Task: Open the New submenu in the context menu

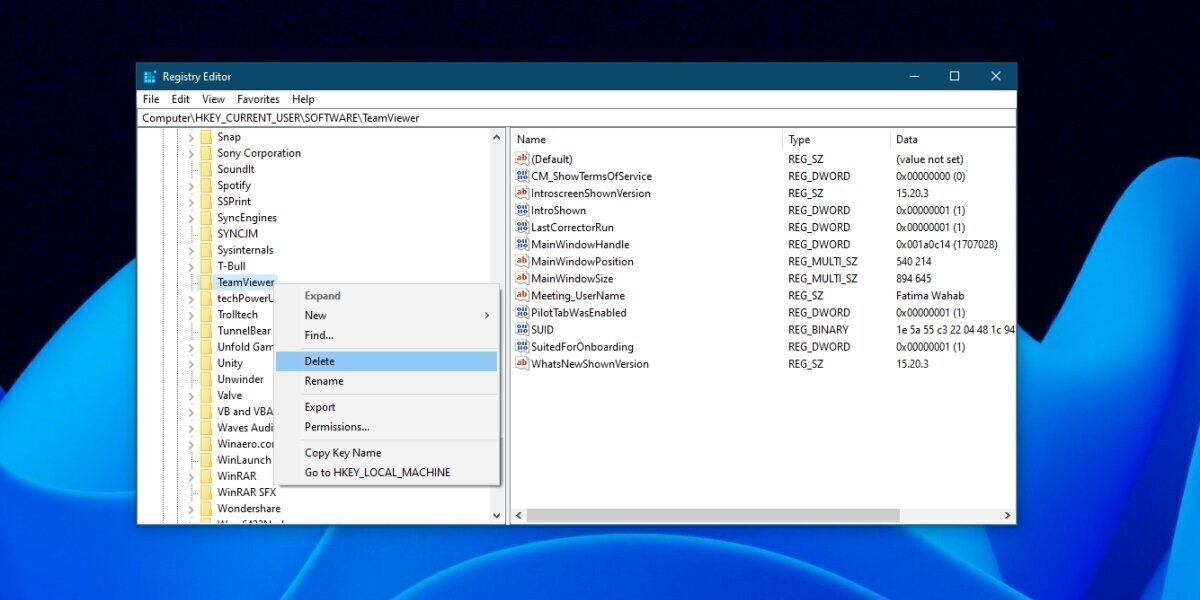Action: coord(316,315)
